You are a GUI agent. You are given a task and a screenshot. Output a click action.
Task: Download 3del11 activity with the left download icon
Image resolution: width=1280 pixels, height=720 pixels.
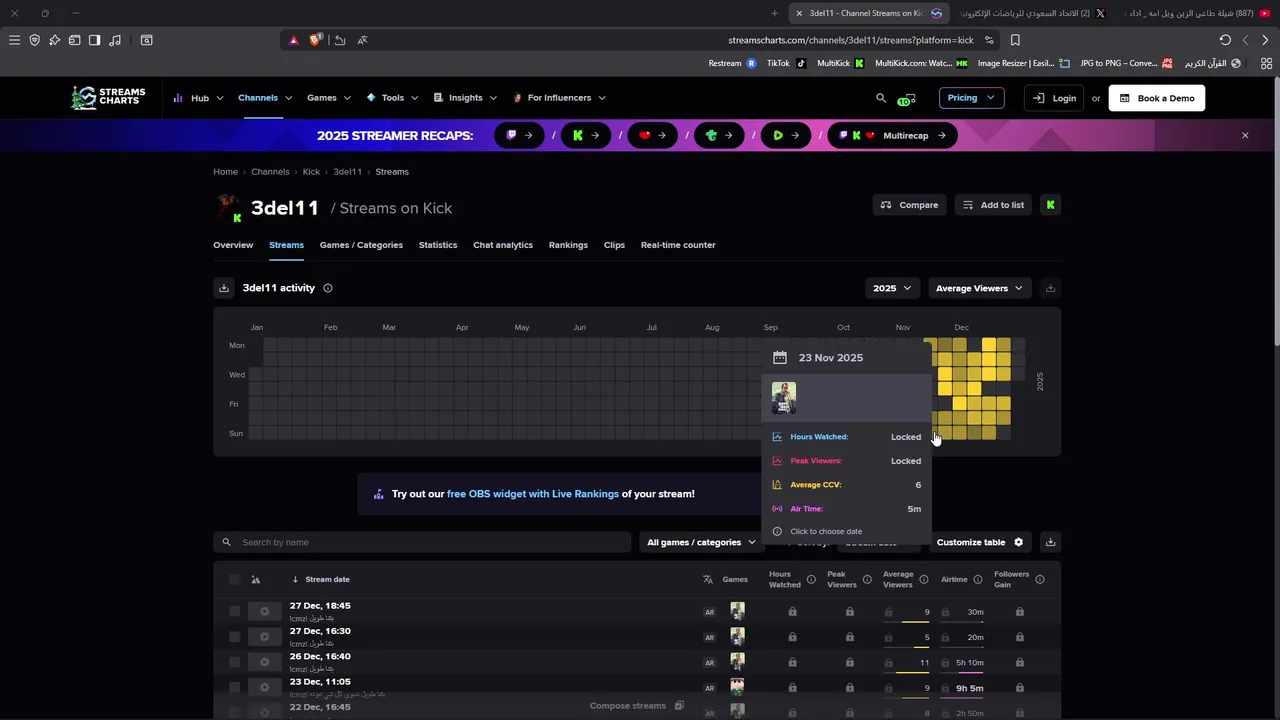(224, 288)
